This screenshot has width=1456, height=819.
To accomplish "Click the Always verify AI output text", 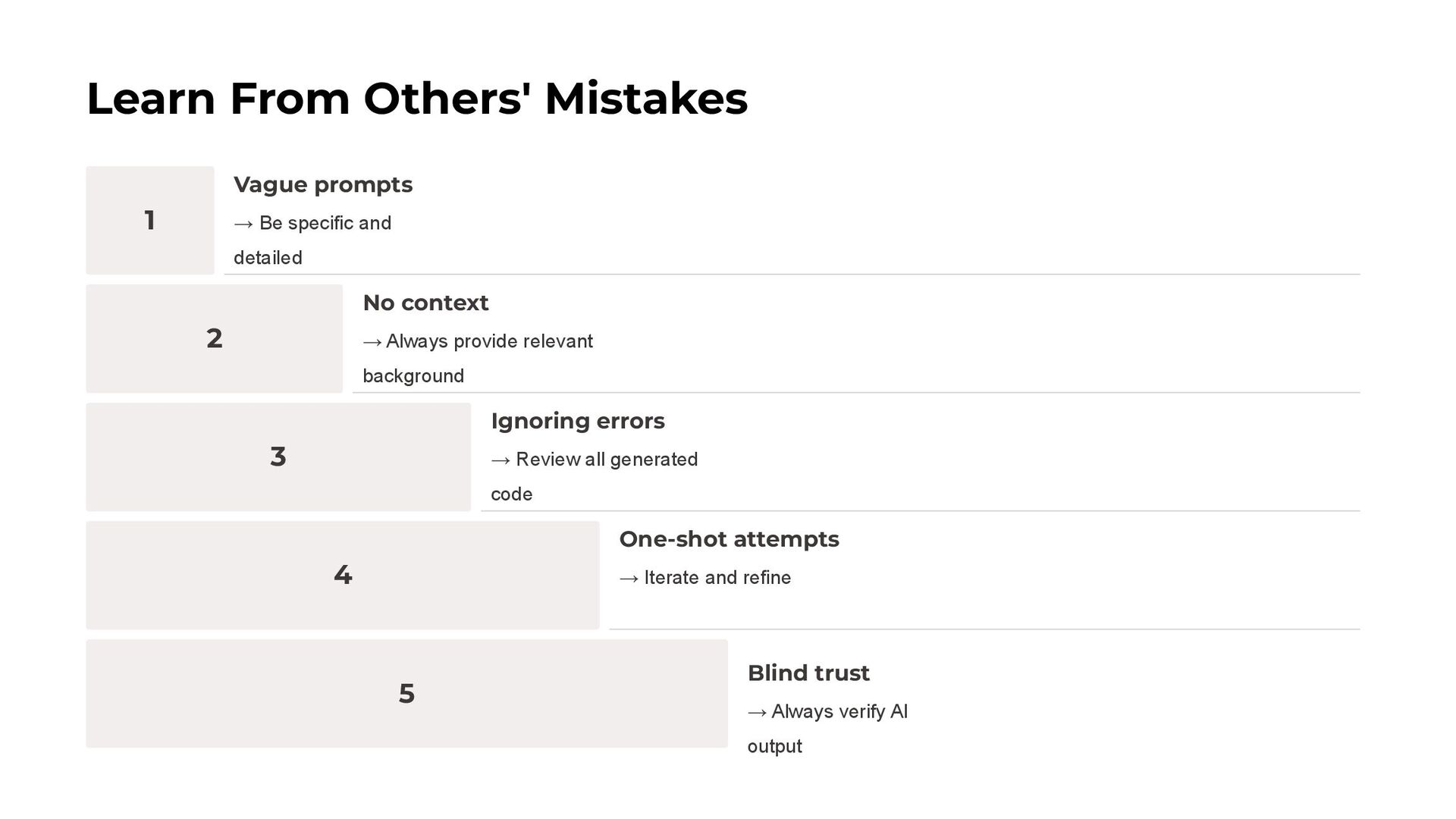I will [x=827, y=728].
